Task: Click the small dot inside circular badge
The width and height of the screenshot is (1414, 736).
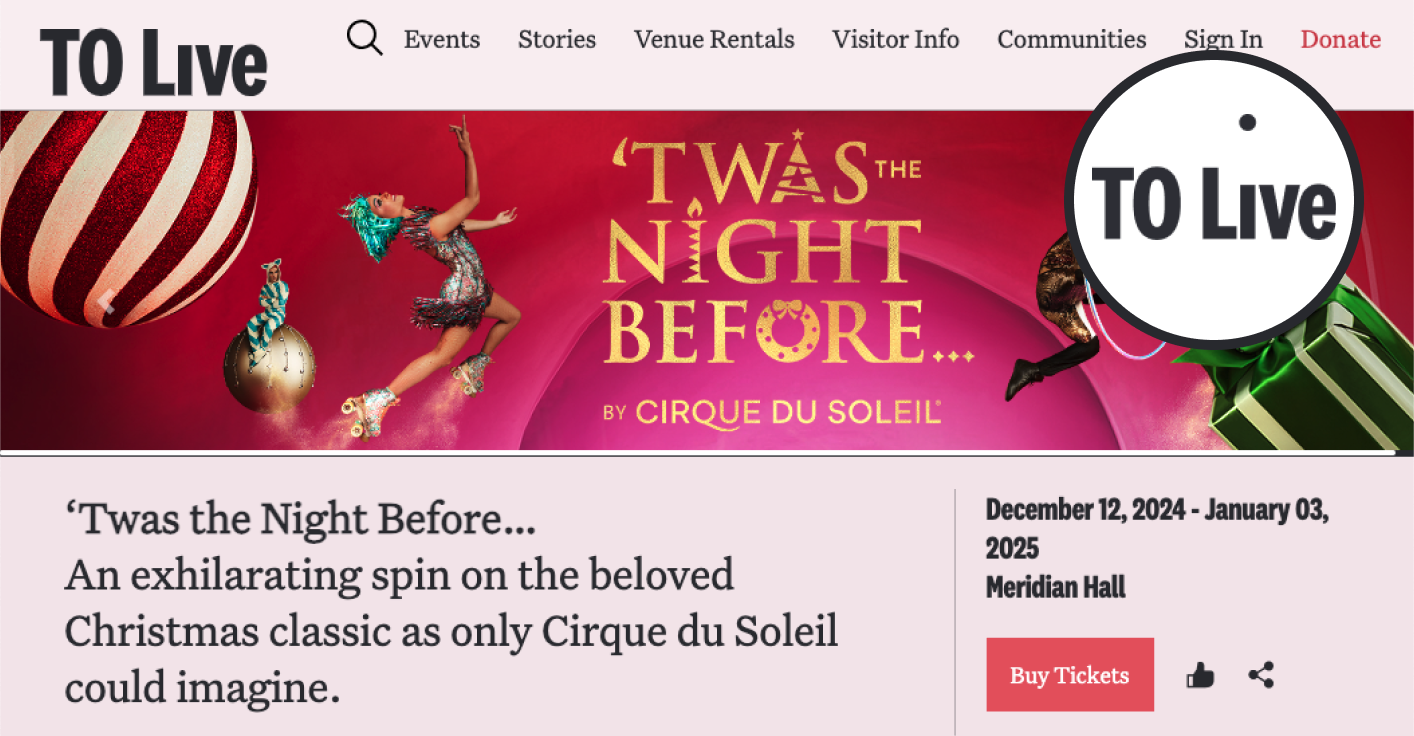Action: [x=1247, y=122]
